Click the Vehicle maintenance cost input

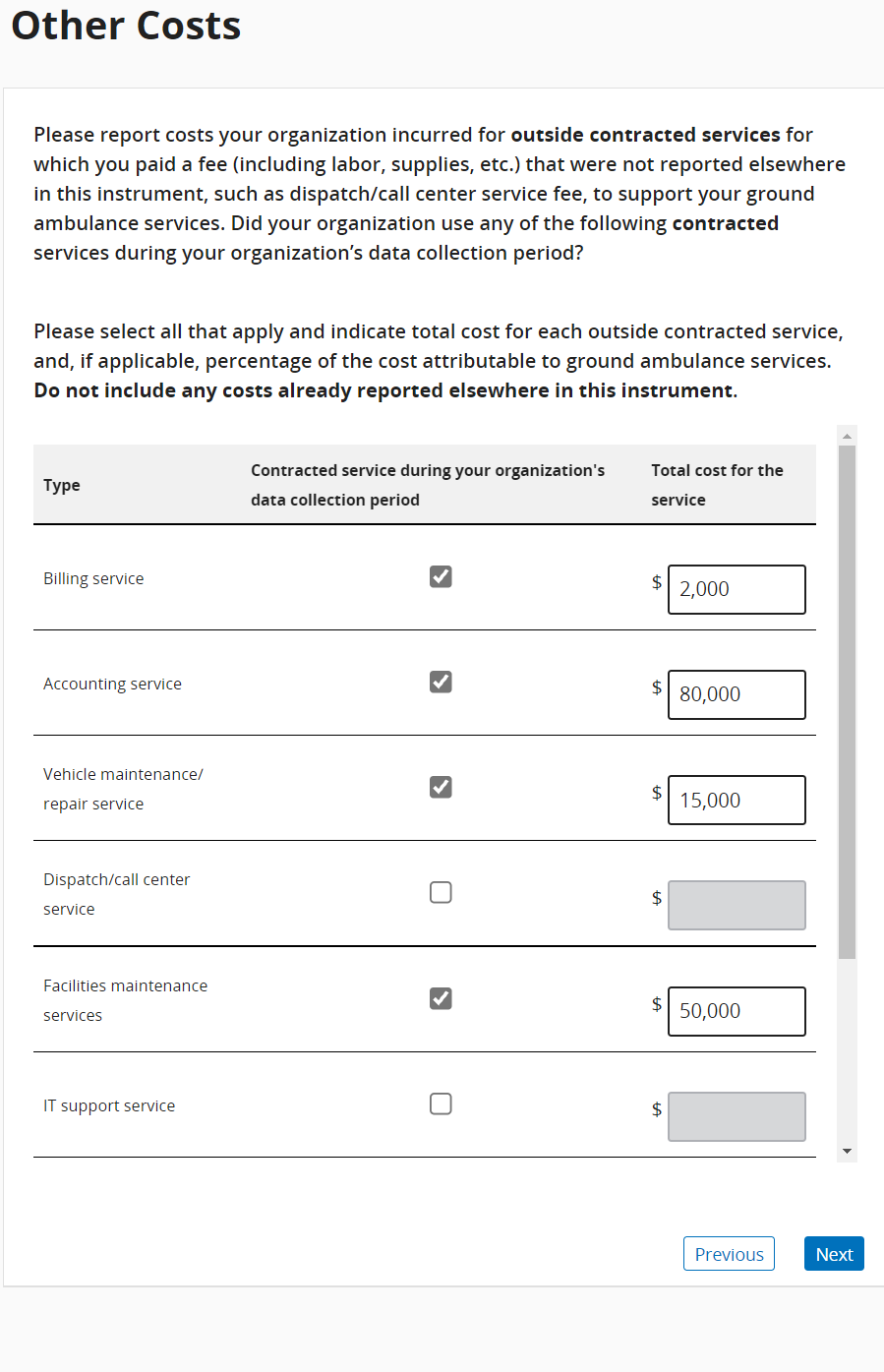tap(737, 800)
